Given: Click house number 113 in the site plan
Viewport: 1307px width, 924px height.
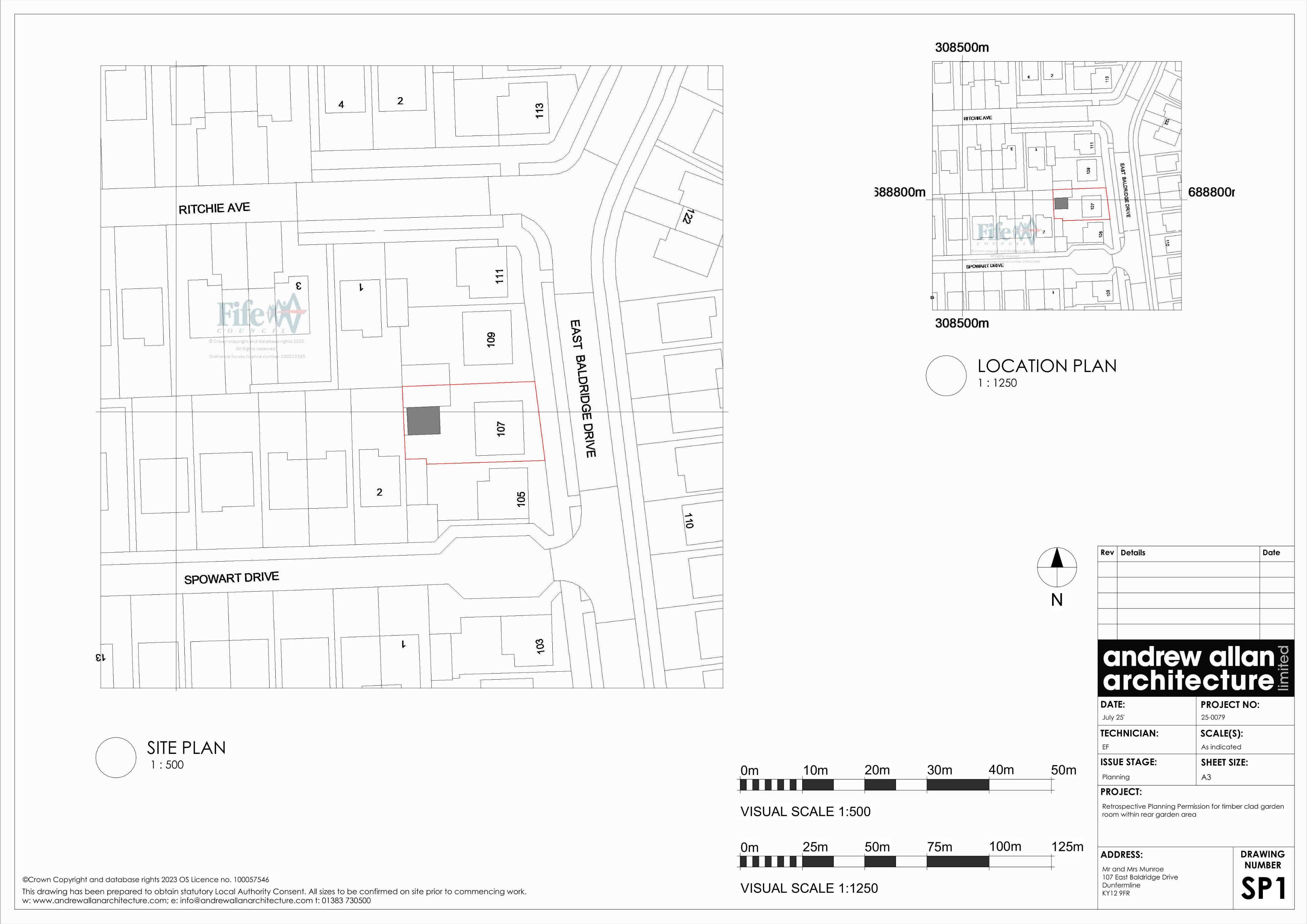Looking at the screenshot, I should coord(539,110).
